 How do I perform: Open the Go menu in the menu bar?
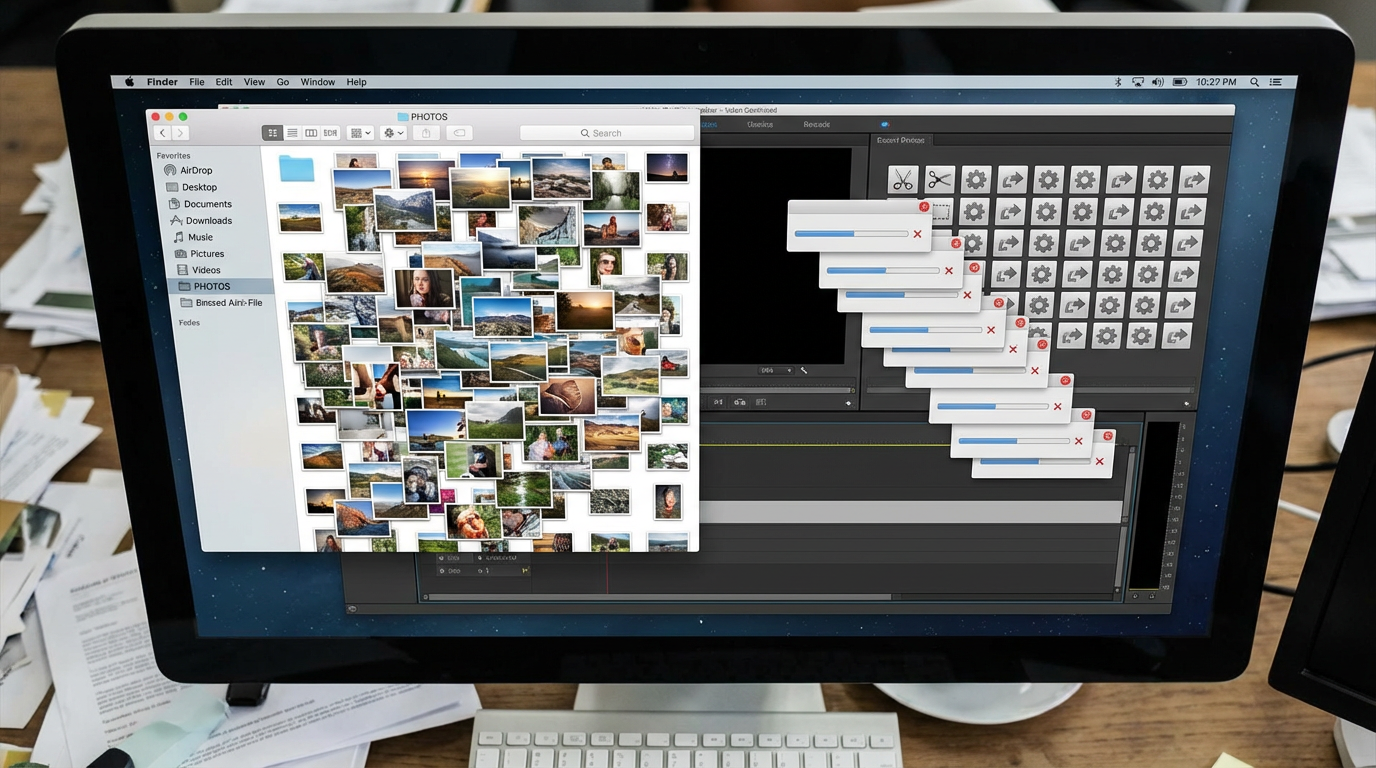point(282,82)
